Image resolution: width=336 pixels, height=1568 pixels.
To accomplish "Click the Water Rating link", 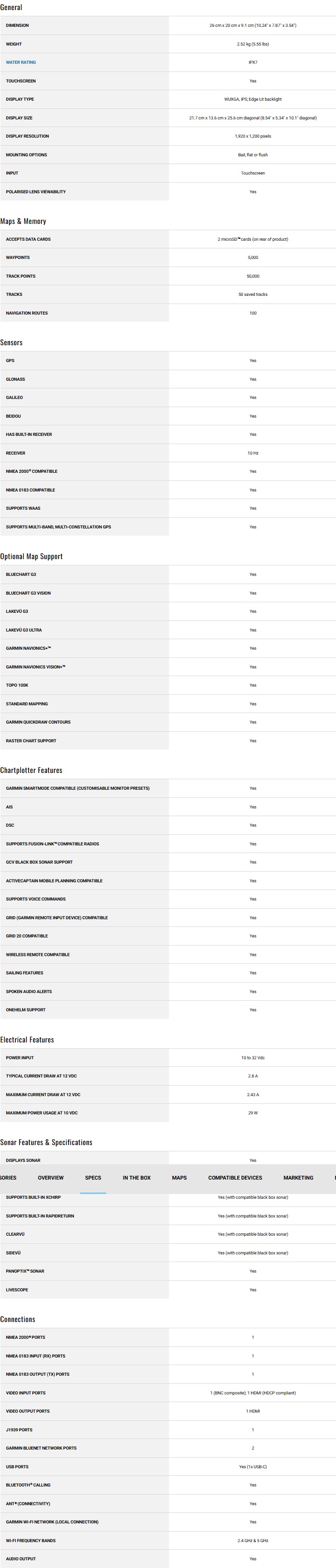I will 21,62.
